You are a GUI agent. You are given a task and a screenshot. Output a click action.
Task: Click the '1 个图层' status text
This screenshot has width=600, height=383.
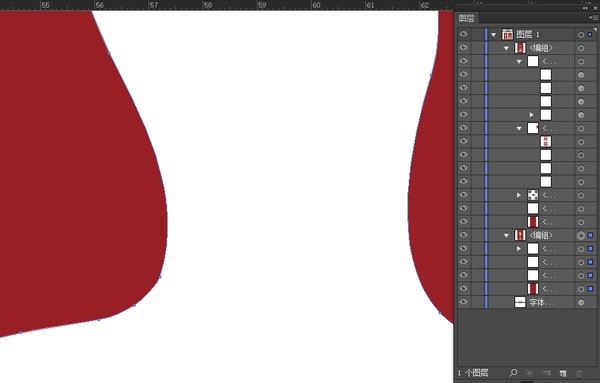(x=473, y=373)
